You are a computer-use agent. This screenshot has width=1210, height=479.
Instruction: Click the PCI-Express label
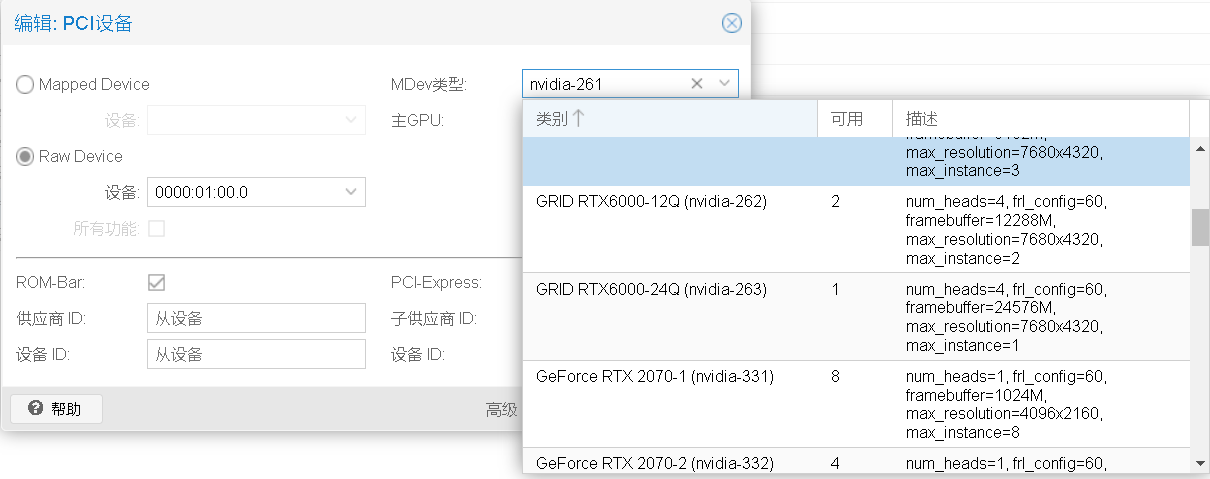coord(437,283)
